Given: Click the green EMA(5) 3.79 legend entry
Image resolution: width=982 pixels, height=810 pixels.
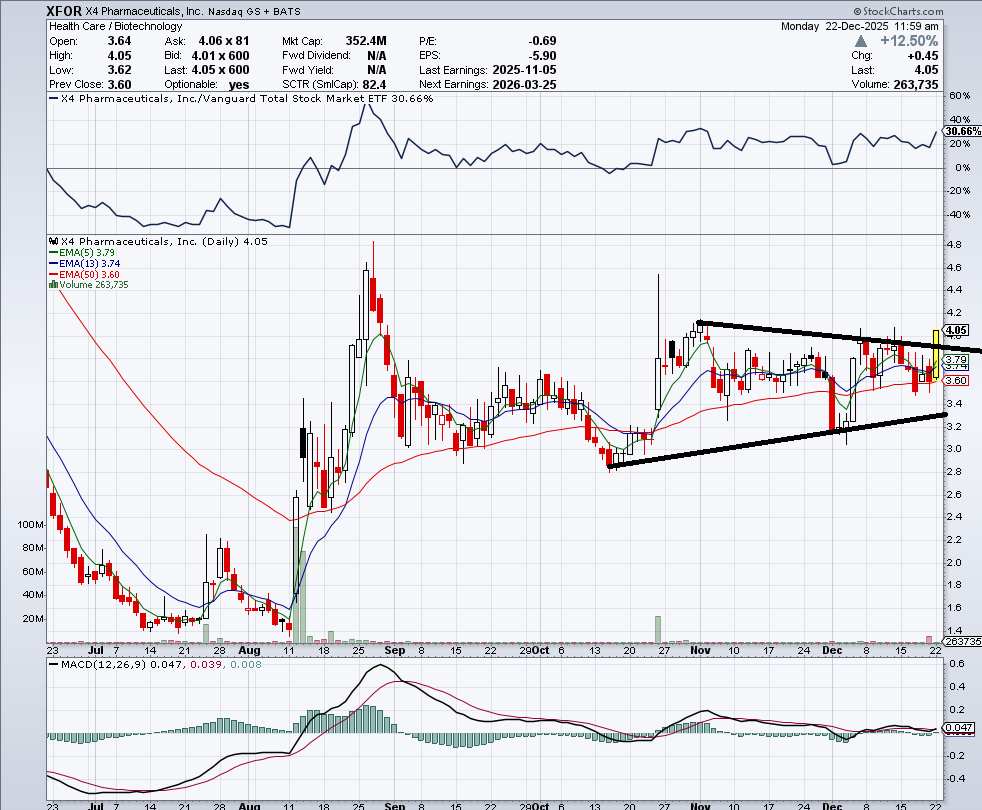Looking at the screenshot, I should point(82,252).
